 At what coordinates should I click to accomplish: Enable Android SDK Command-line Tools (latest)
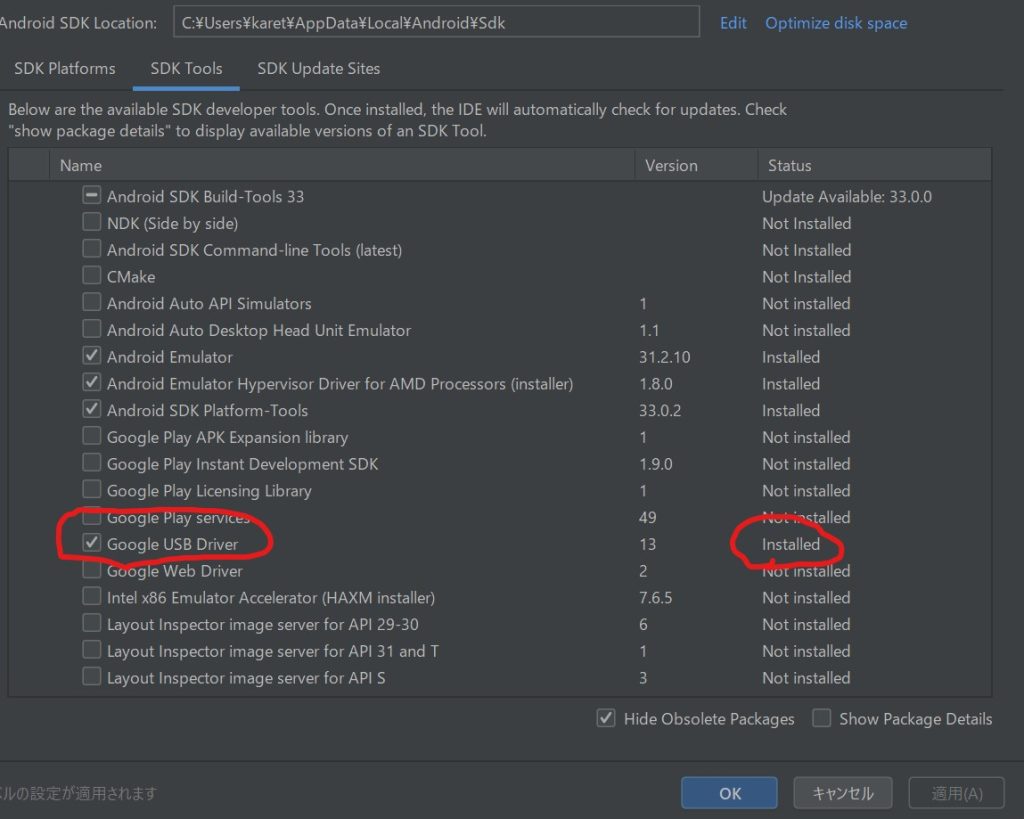point(91,249)
